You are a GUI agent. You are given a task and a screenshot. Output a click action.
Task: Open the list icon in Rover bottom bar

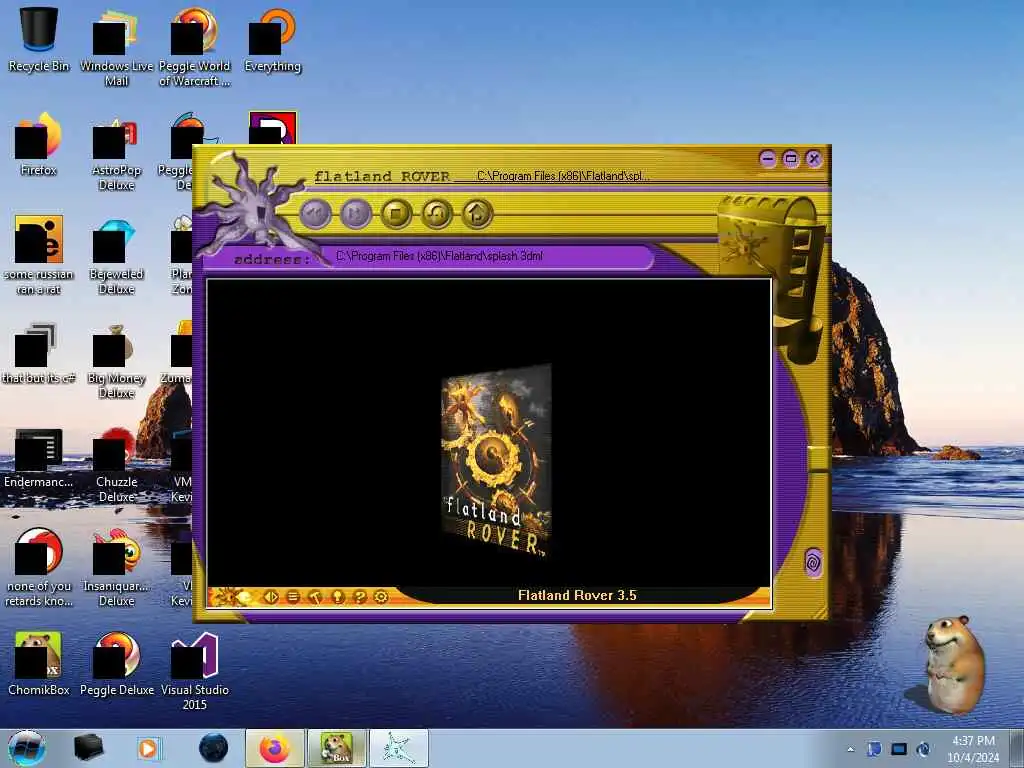click(x=293, y=596)
